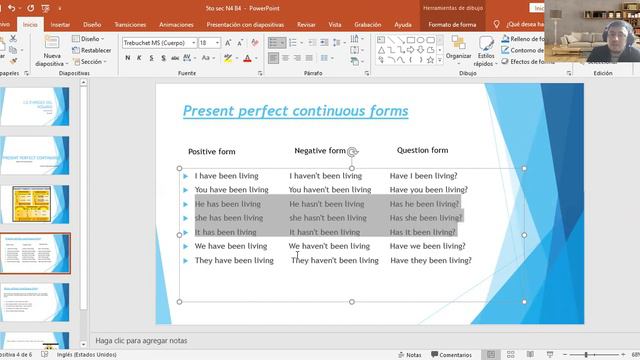Viewport: 640px width, 360px height.
Task: Select the text box shape icon
Action: 381,40
